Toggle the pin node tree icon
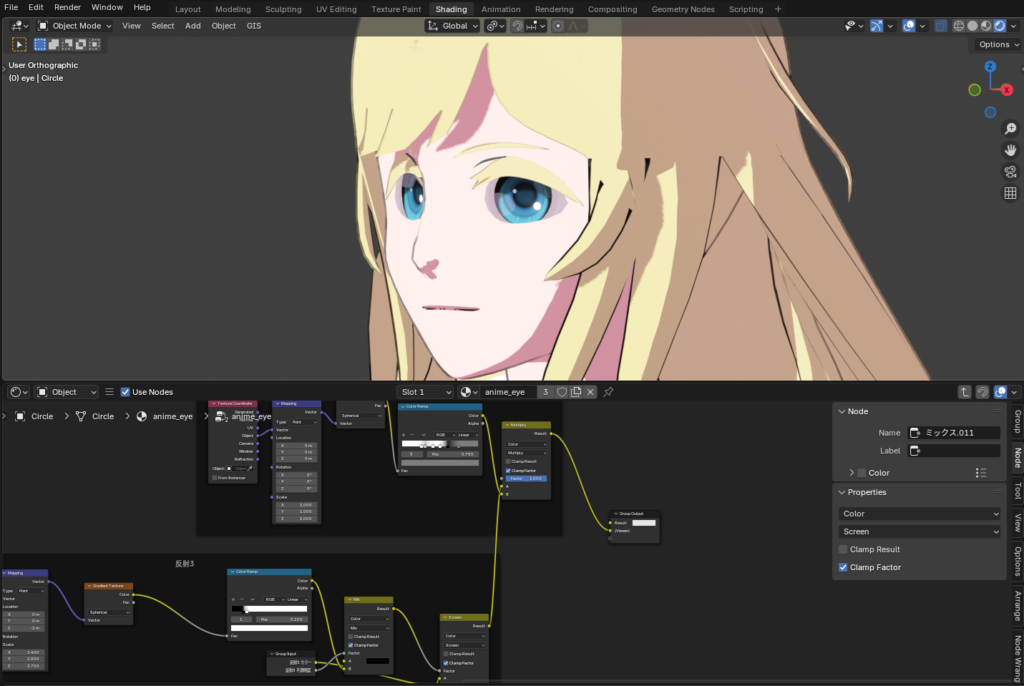 click(x=608, y=392)
